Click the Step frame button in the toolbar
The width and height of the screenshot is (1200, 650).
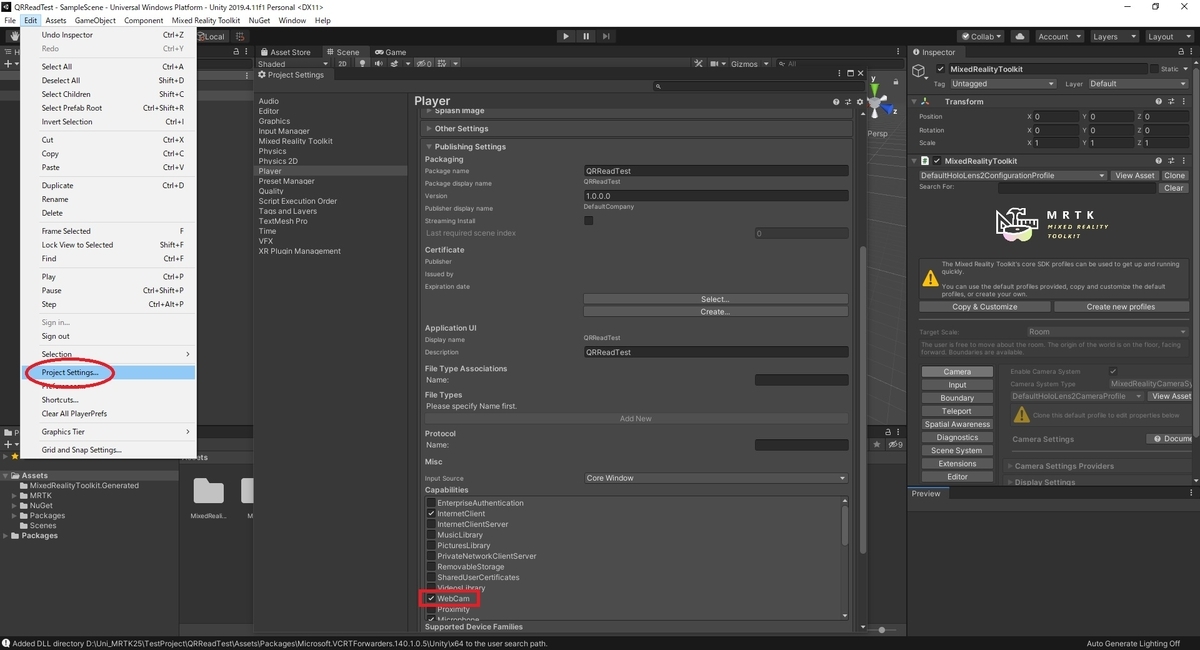pos(606,36)
